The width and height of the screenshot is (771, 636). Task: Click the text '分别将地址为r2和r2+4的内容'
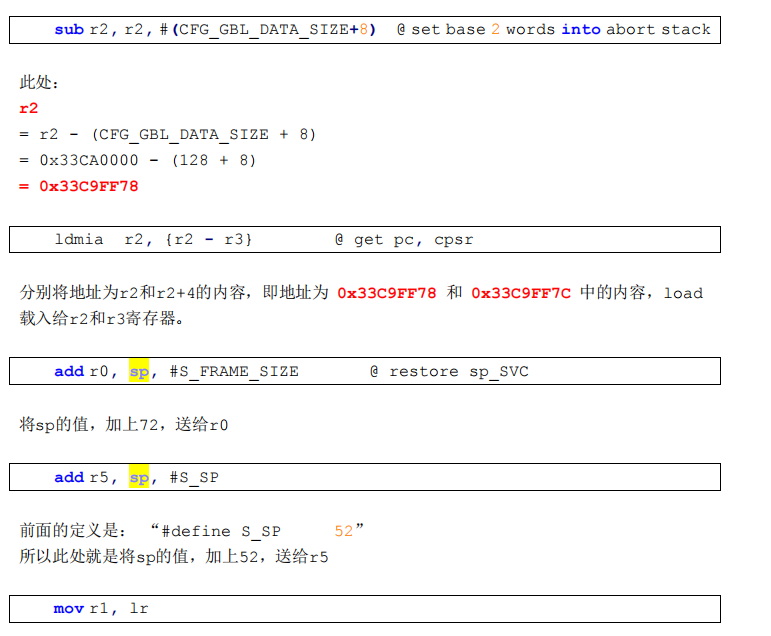(x=132, y=293)
